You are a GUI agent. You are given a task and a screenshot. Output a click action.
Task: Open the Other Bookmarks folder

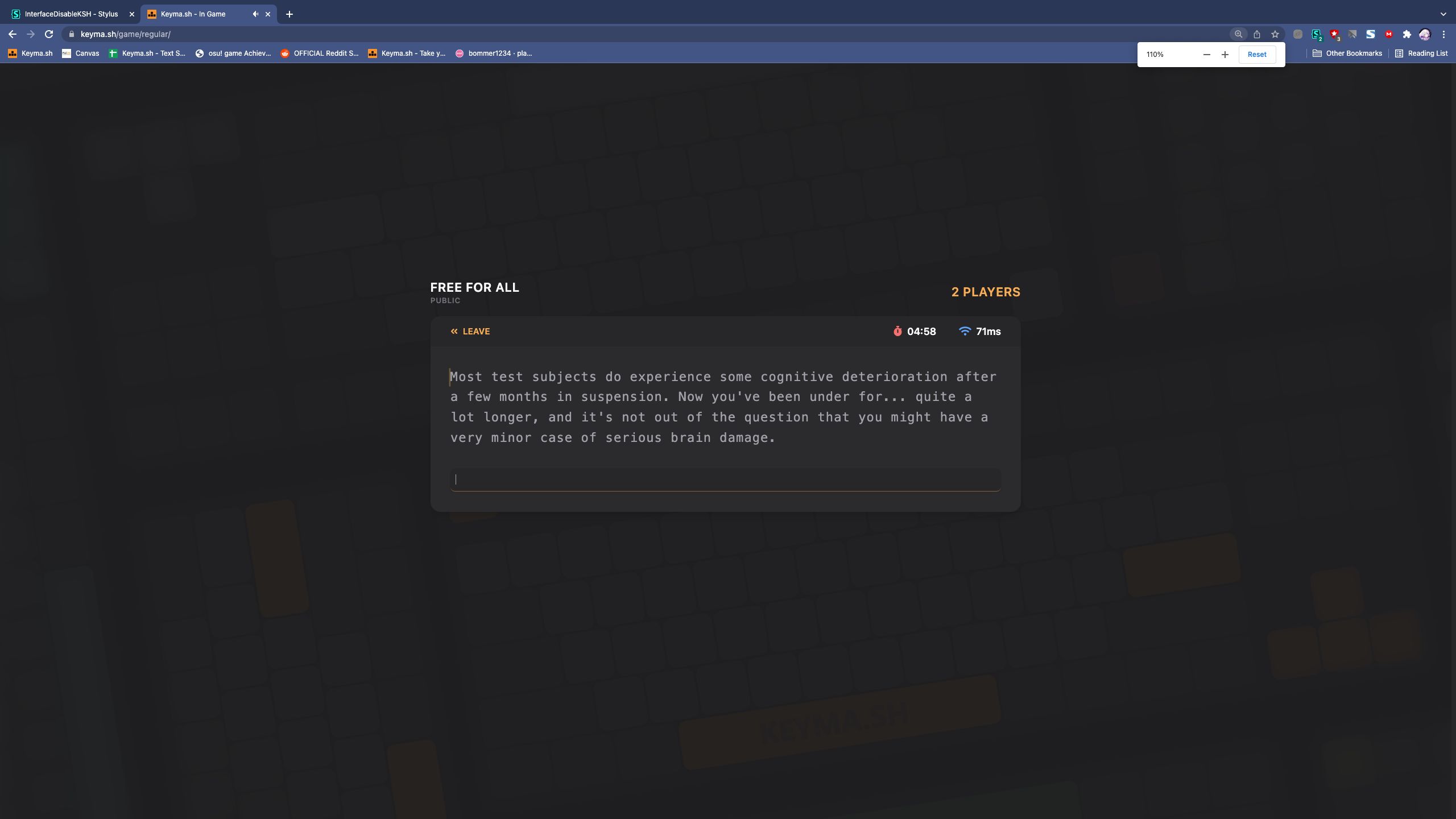(x=1347, y=53)
